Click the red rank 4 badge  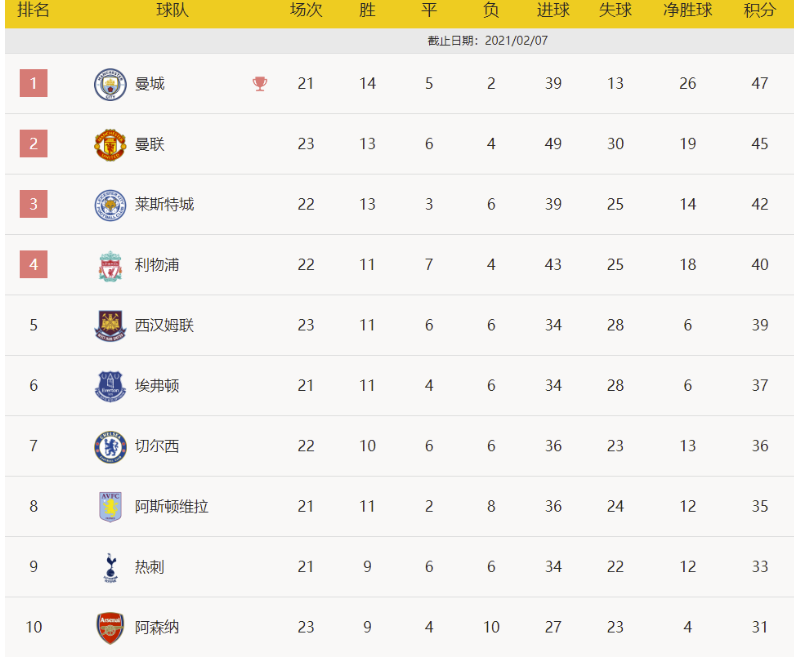click(x=33, y=265)
